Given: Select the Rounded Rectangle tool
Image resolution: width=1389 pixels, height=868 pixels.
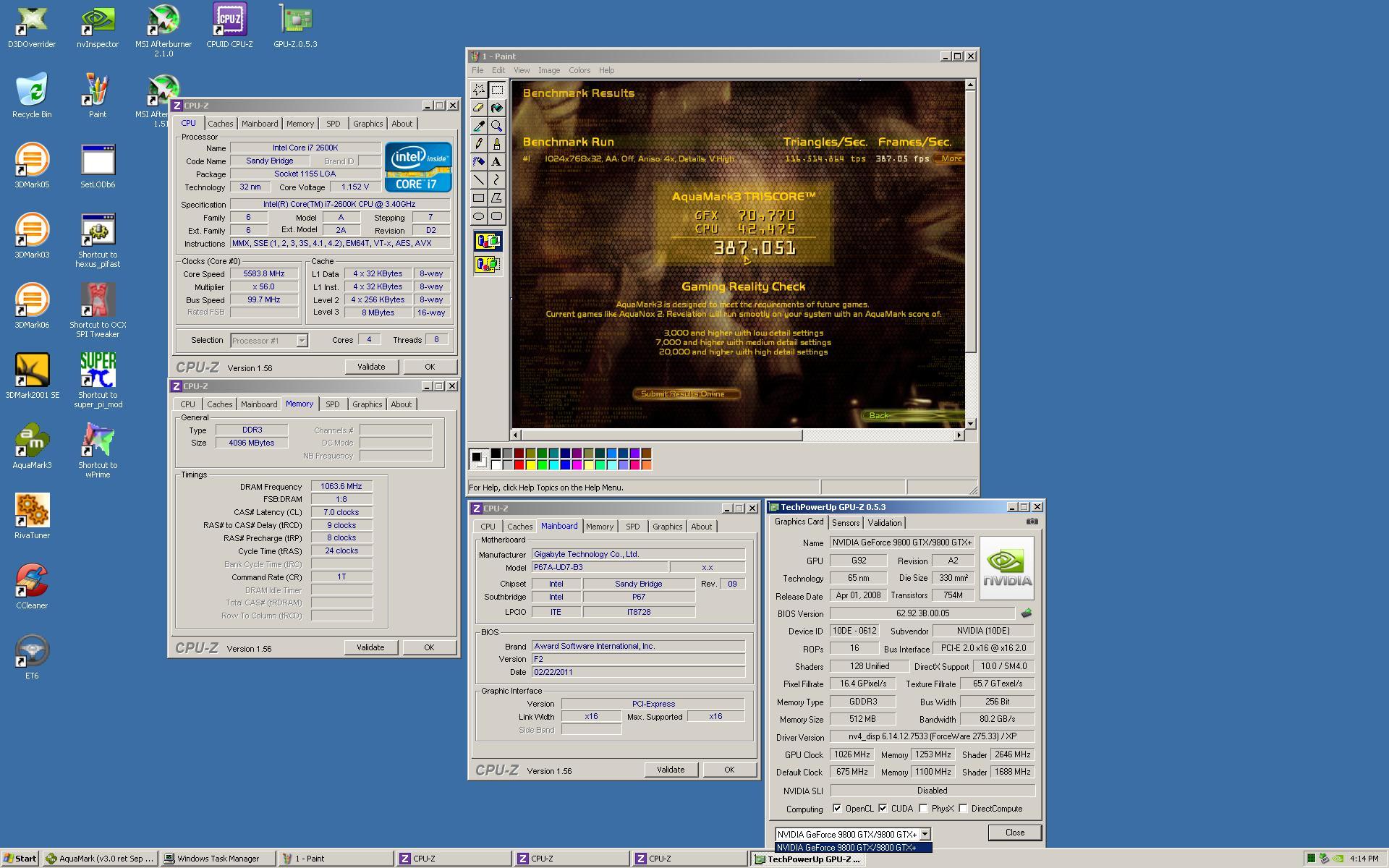Looking at the screenshot, I should [496, 216].
